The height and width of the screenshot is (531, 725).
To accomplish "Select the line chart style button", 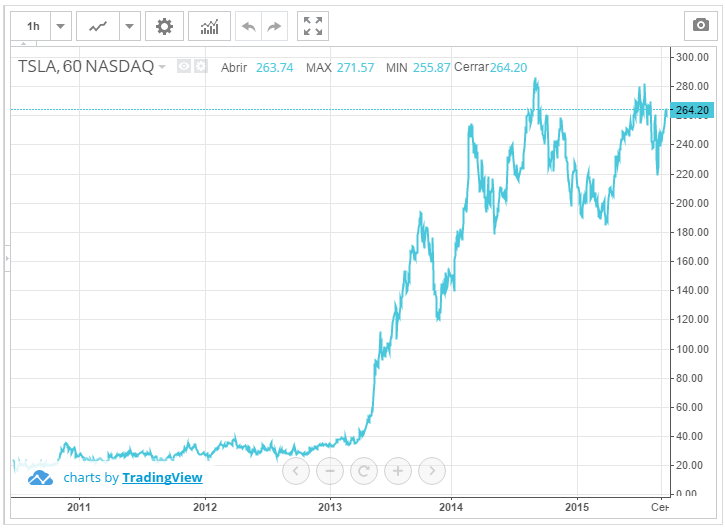I will [98, 26].
